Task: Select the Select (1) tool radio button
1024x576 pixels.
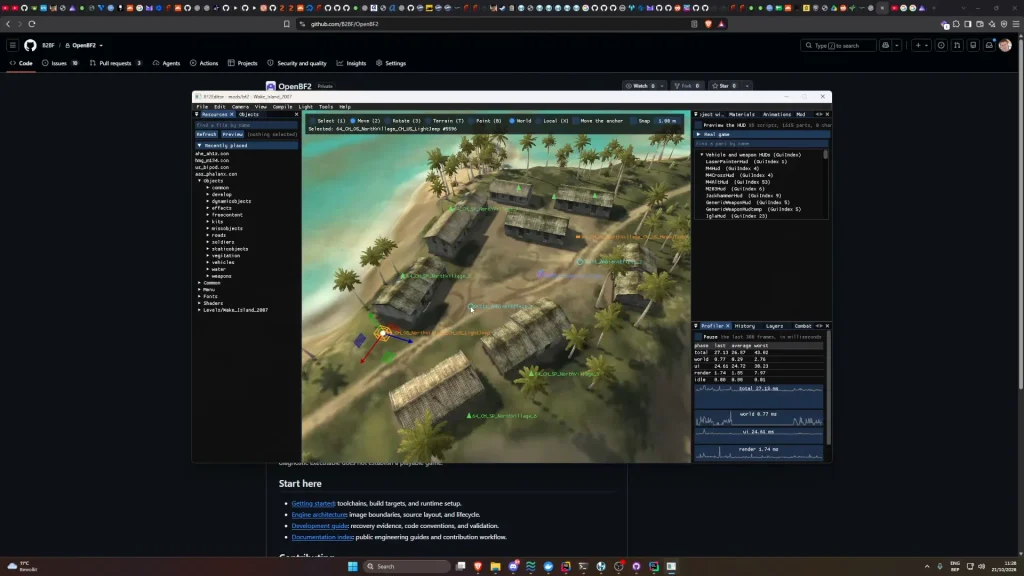Action: 313,121
